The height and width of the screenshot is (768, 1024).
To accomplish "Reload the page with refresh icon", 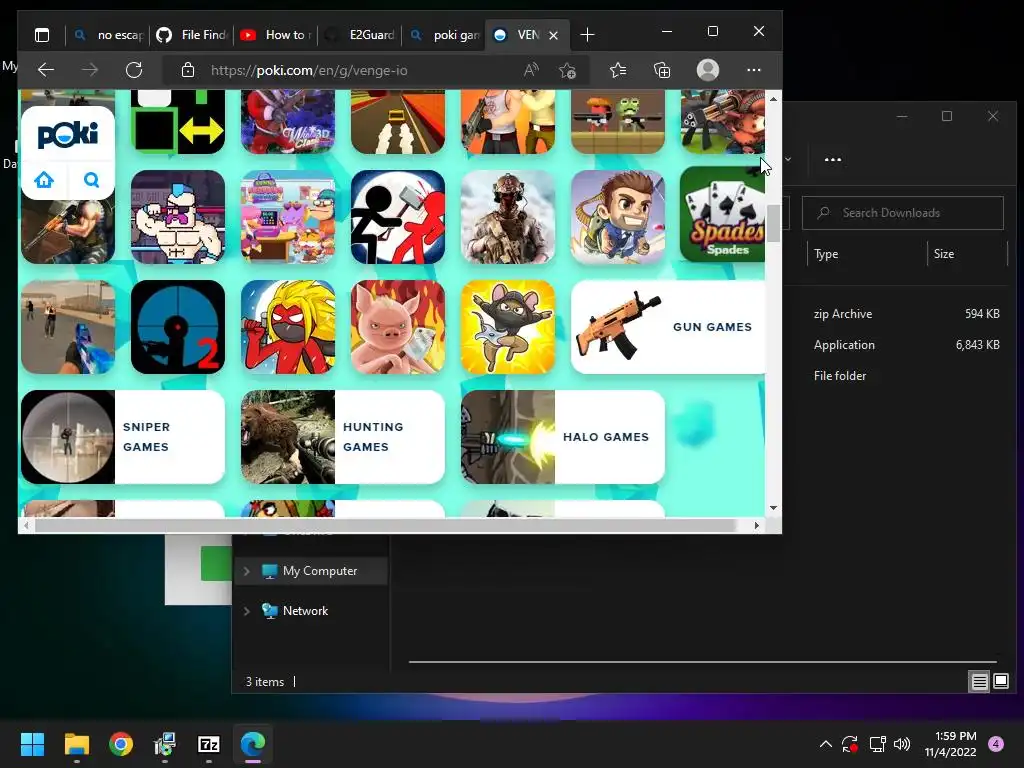I will 134,70.
